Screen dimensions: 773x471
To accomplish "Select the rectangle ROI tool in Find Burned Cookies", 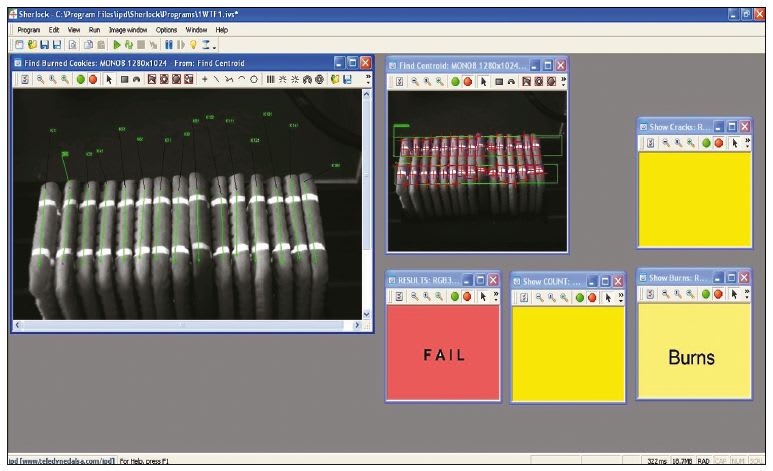I will point(125,79).
